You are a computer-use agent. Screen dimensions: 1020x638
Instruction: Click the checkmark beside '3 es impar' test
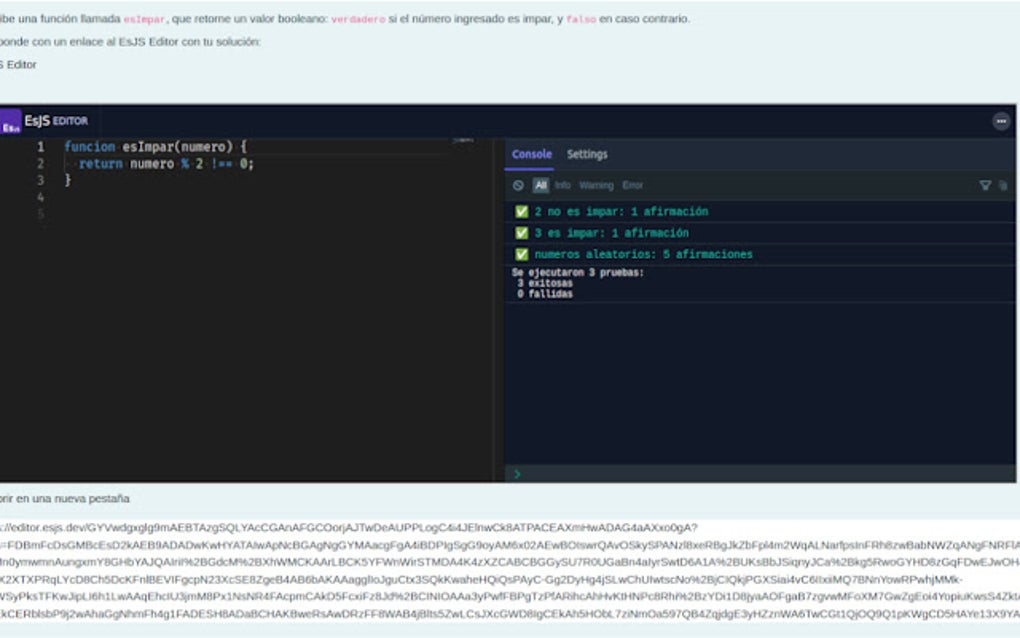click(521, 233)
